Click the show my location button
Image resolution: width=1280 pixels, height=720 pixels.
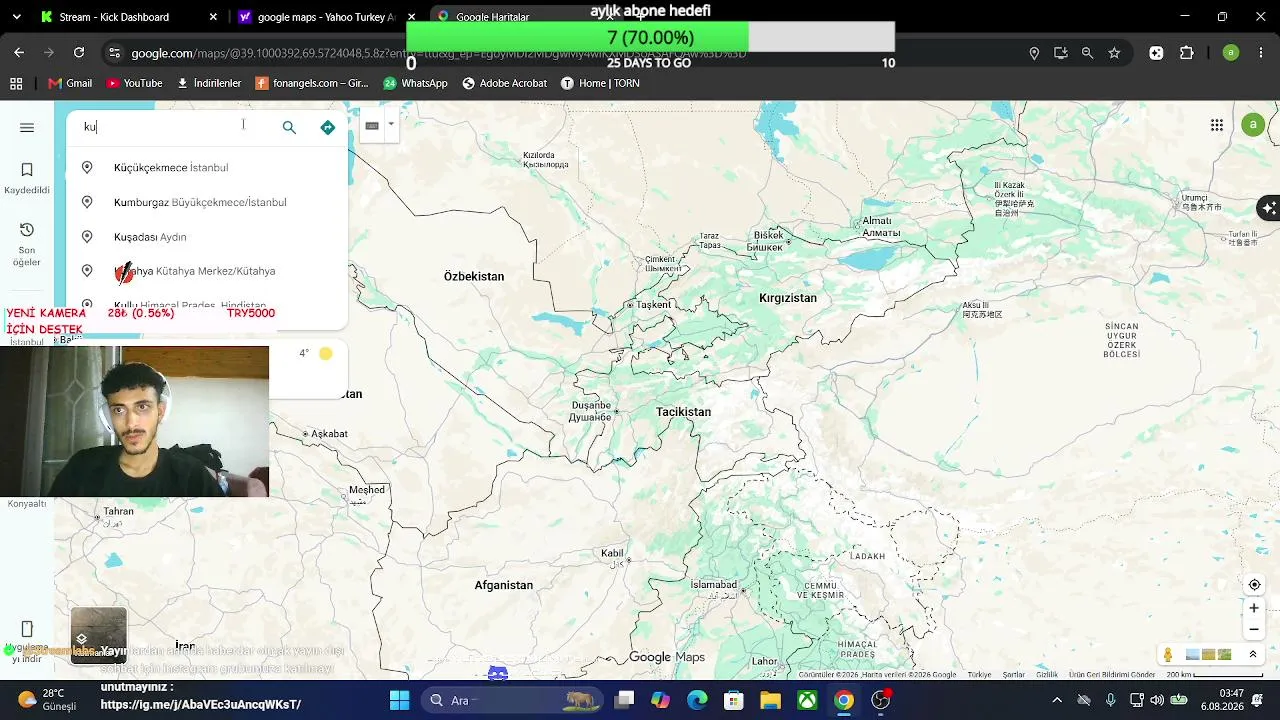click(x=1254, y=585)
